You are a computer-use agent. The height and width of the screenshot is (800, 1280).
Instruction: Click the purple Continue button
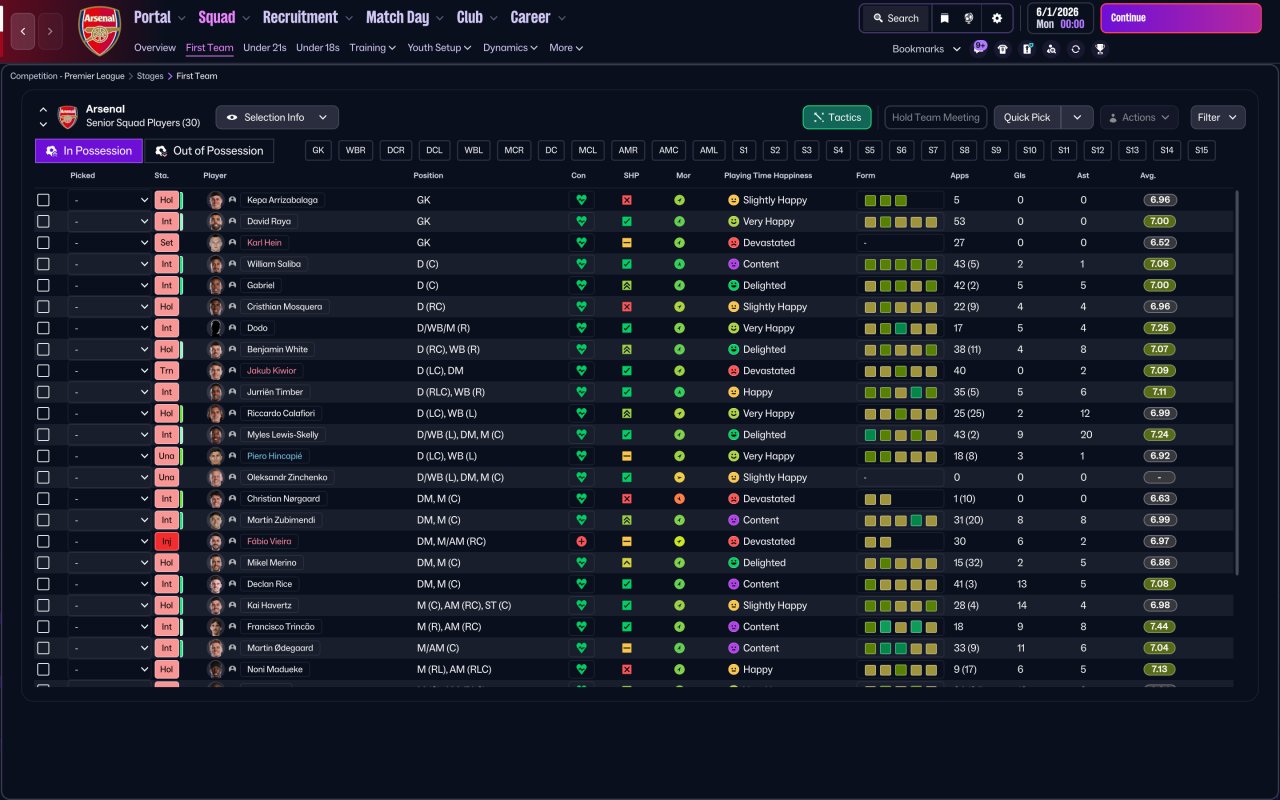click(1181, 18)
